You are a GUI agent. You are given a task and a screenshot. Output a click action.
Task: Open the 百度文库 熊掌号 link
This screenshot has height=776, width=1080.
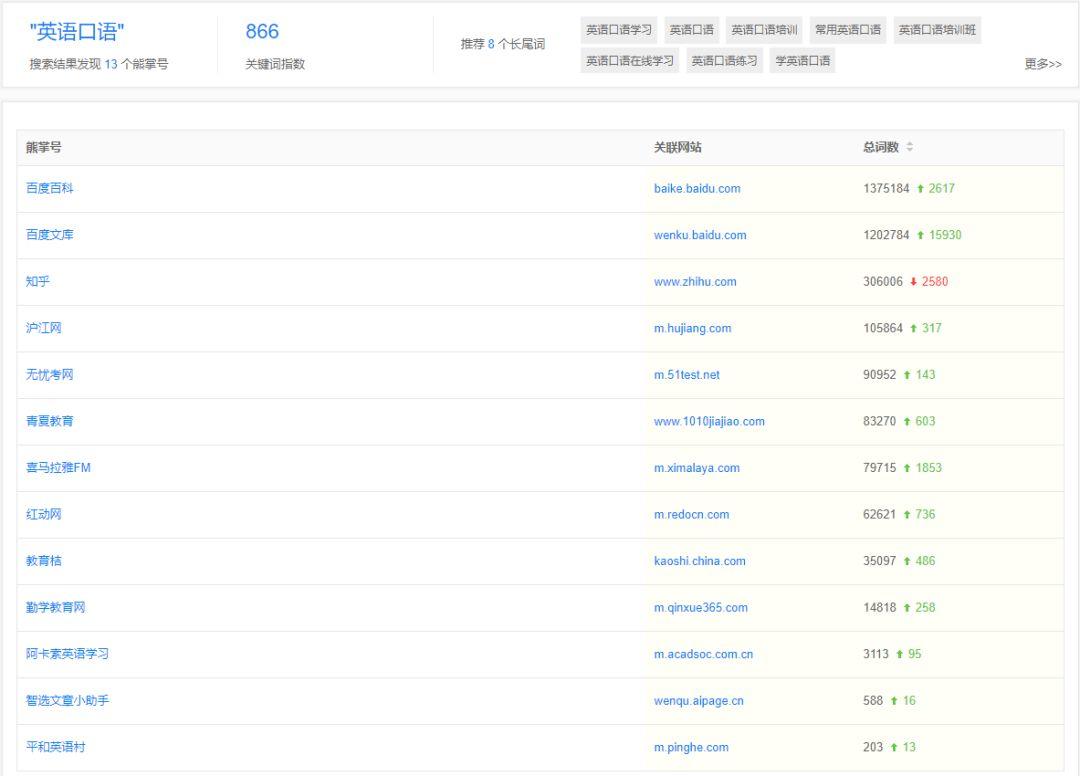click(50, 235)
